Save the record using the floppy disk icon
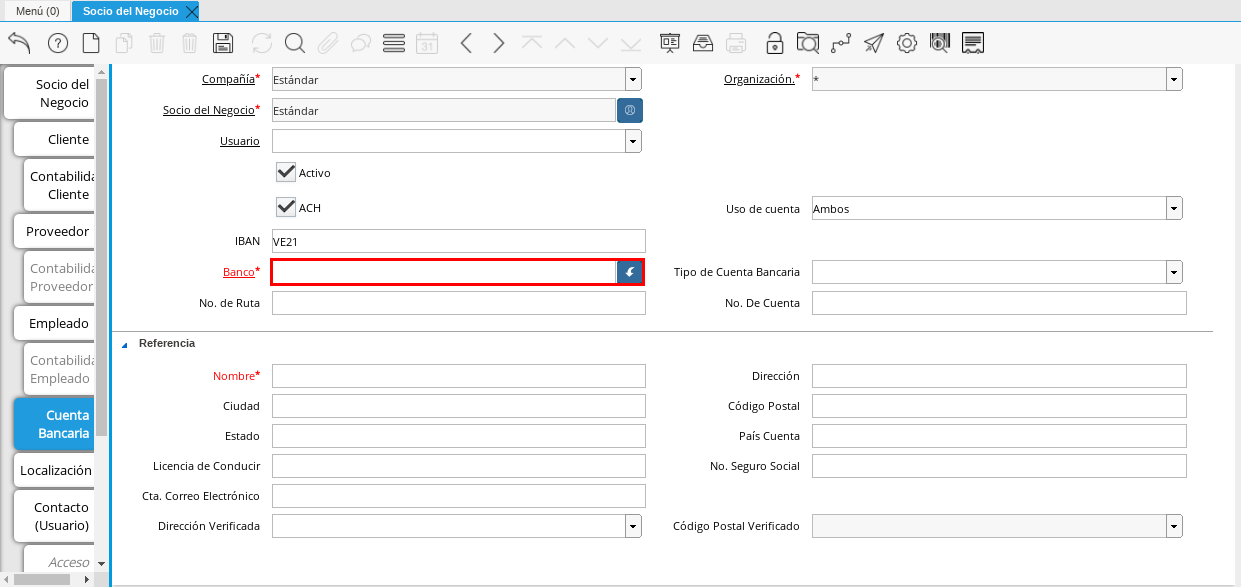Screen dimensions: 1241x587 tap(223, 43)
